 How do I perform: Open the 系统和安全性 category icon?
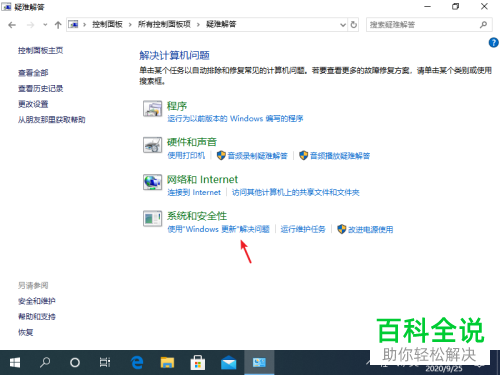pos(153,219)
